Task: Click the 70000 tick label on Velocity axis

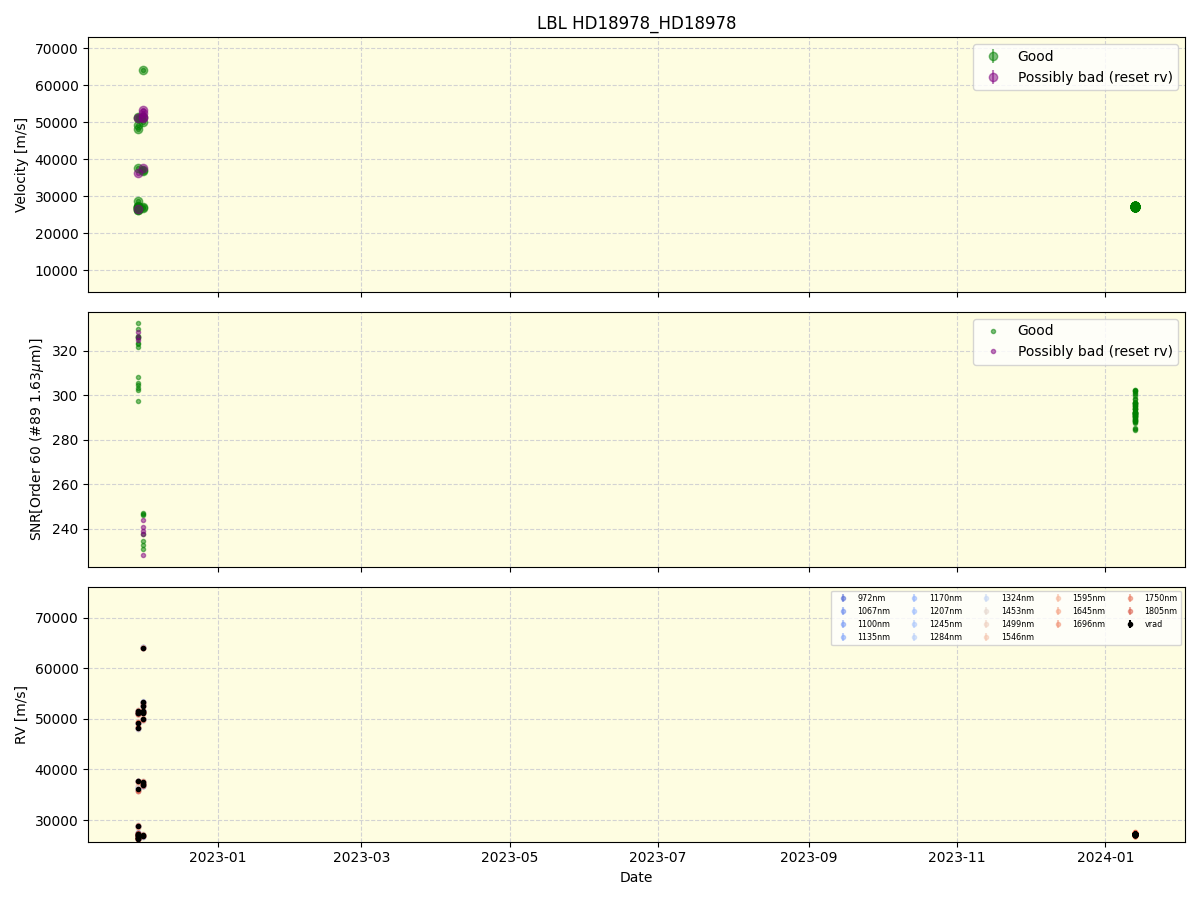Action: 58,49
